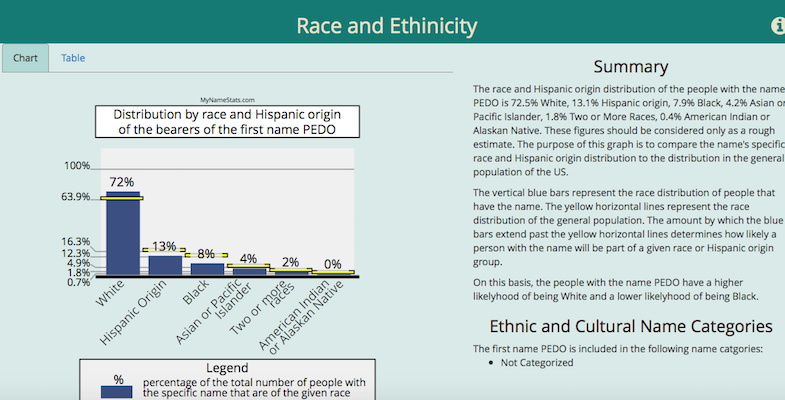
Task: Click the blue White bar in chart
Action: click(x=123, y=235)
